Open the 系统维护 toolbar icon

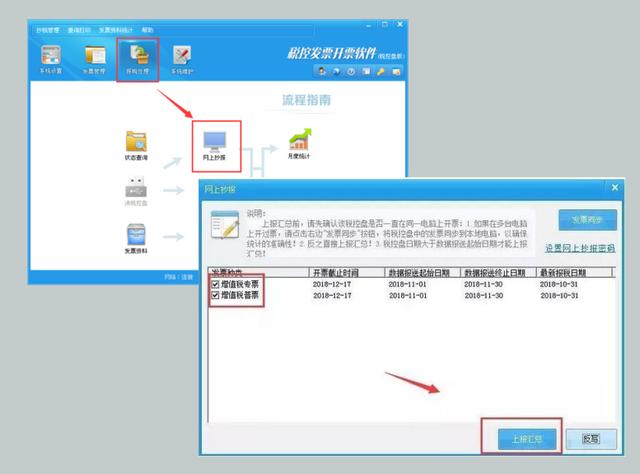pos(182,59)
